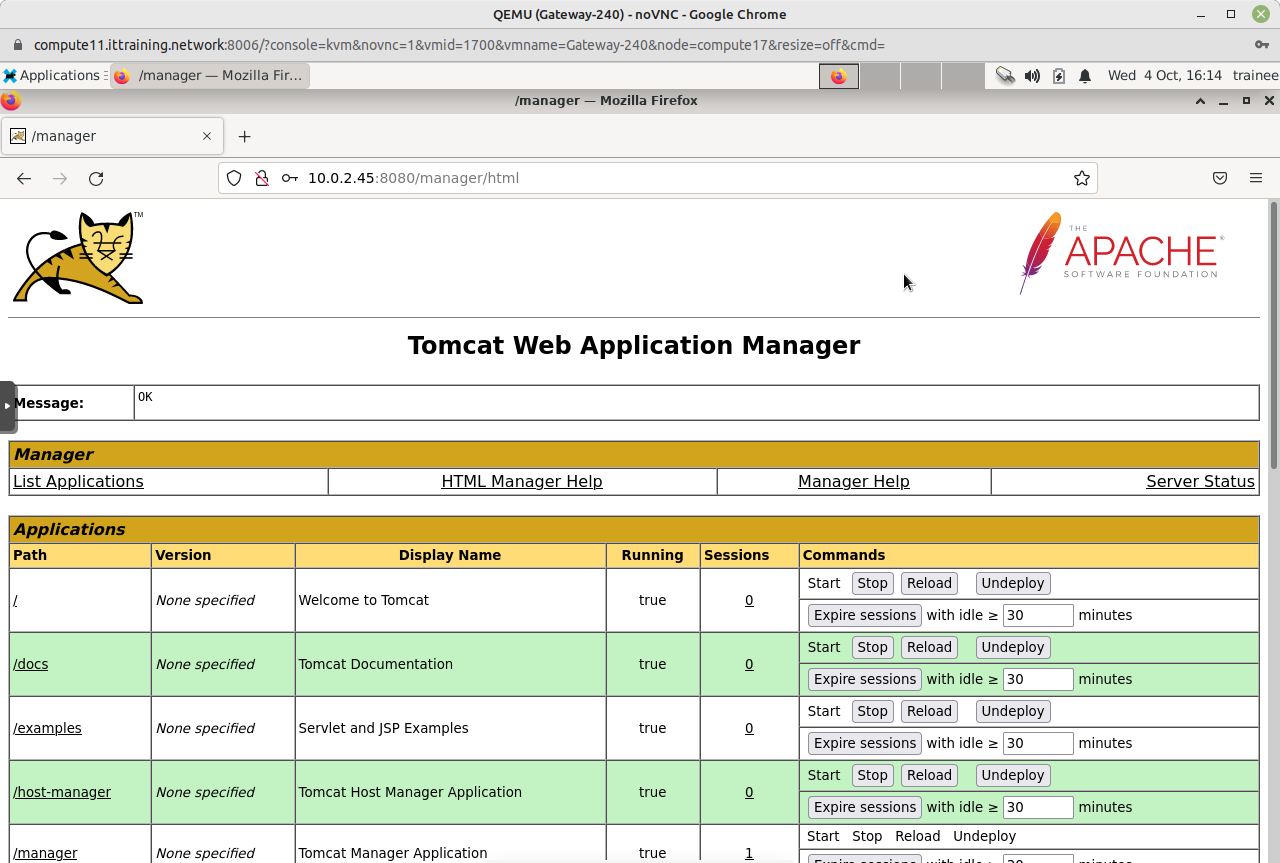Screen dimensions: 1280x863
Task: Open the tracking protection shield icon
Action: click(x=234, y=178)
